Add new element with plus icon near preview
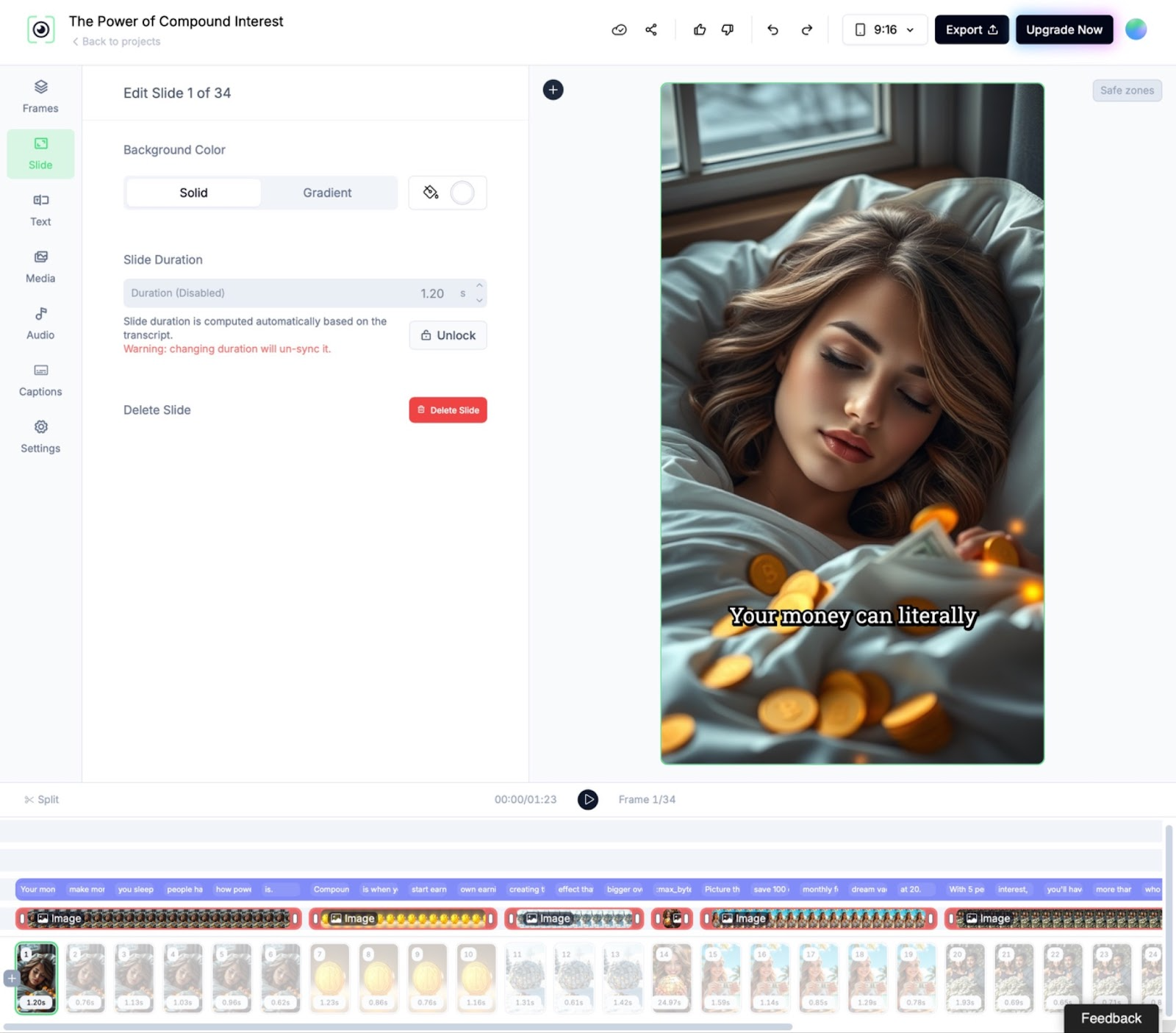The height and width of the screenshot is (1033, 1176). pos(553,90)
